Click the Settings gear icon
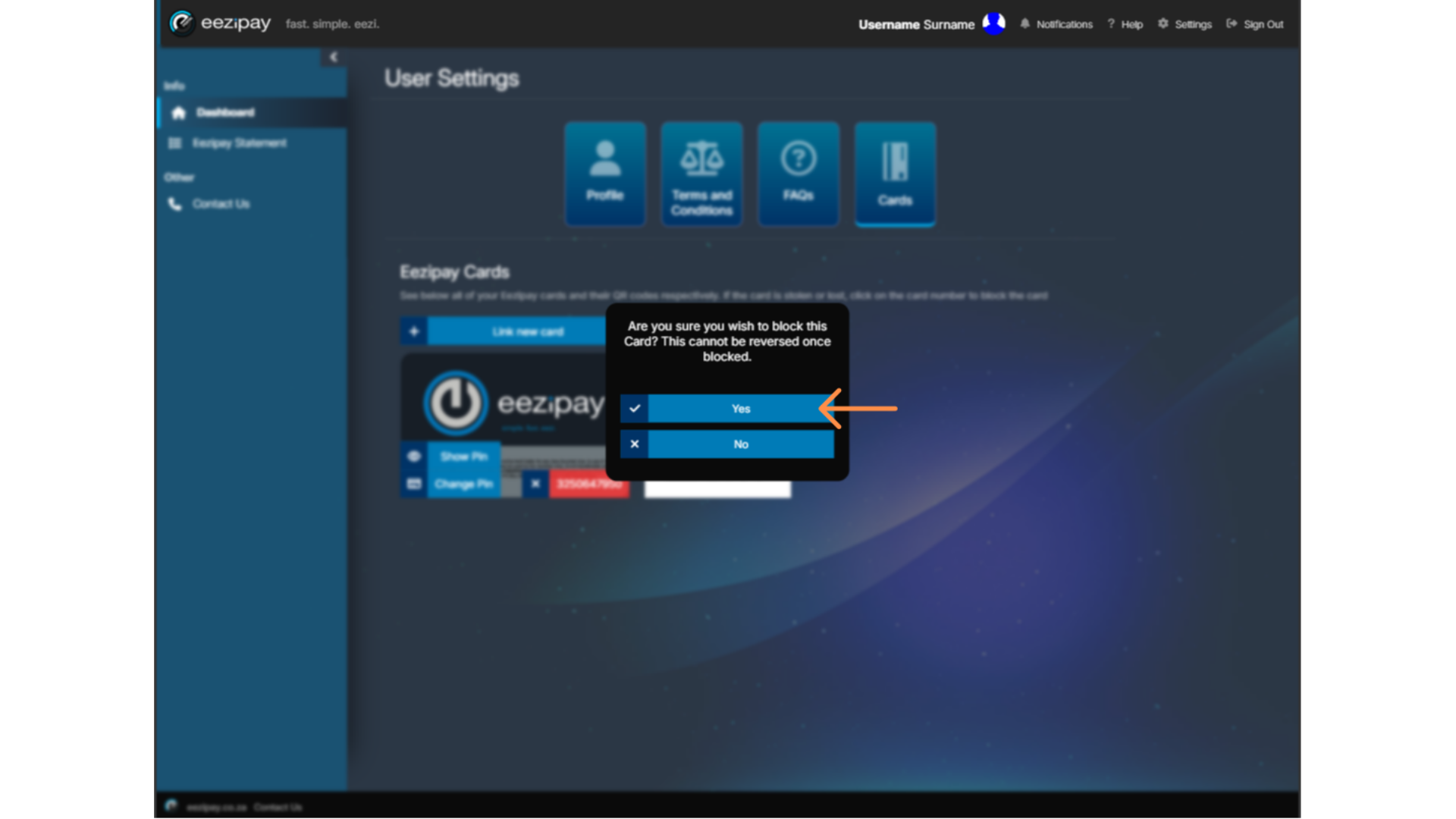This screenshot has height=819, width=1456. 1163,24
